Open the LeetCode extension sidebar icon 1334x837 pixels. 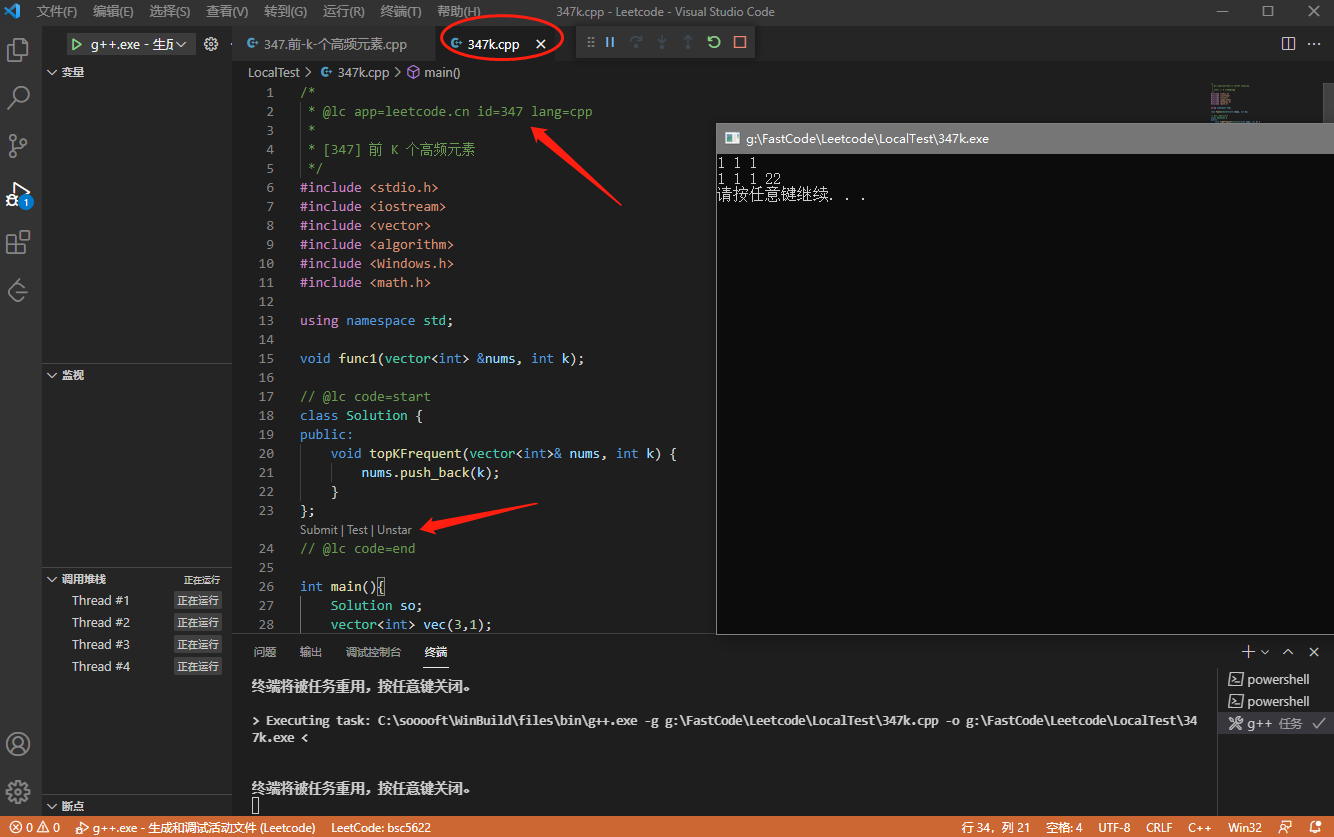coord(18,290)
